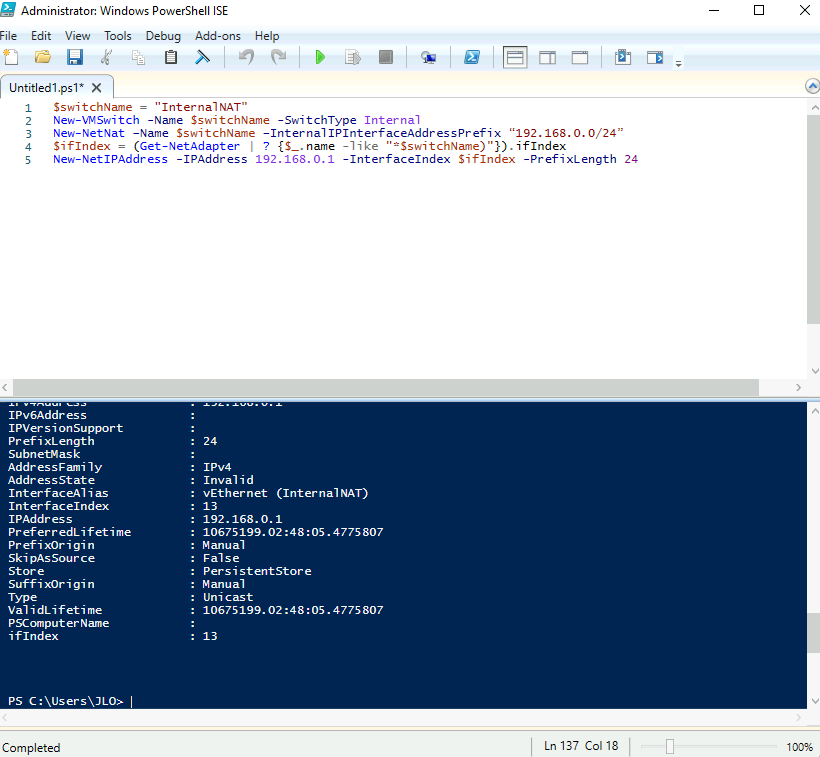Click the console vertical scrollbar thumb
Screen dimensions: 820x757
(814, 633)
